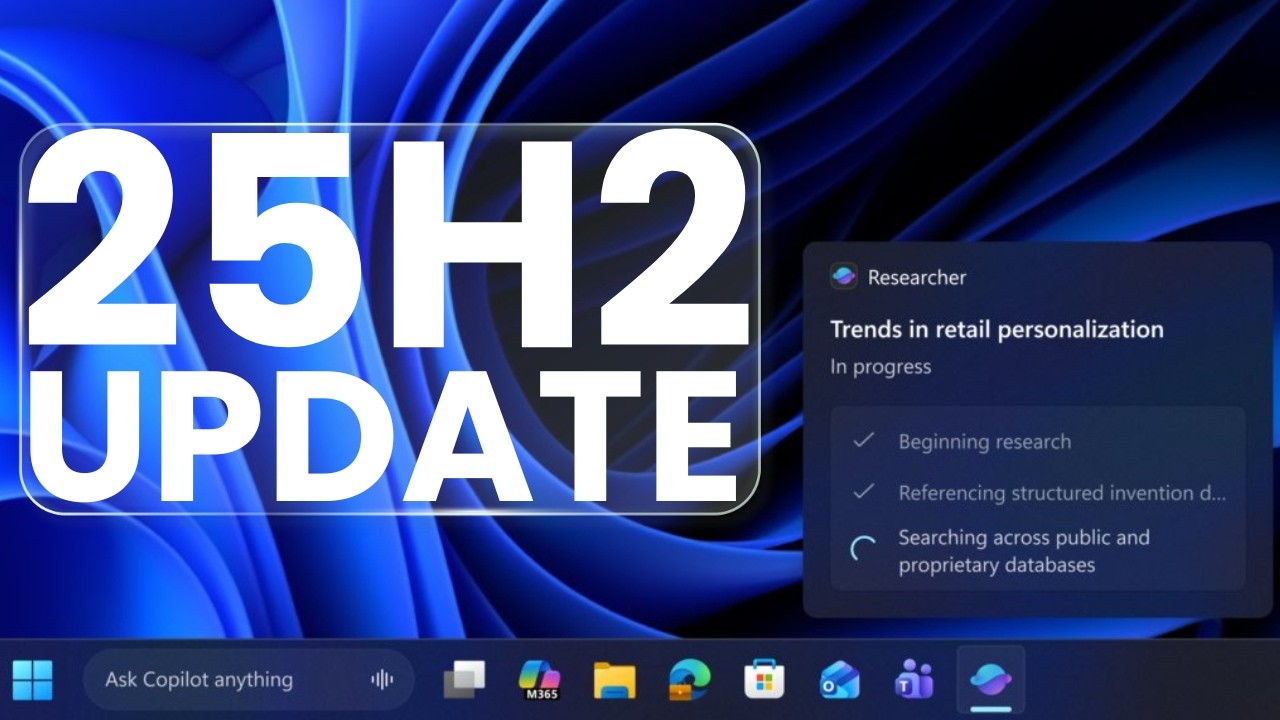
Task: Click the 'In progress' status text
Action: coord(881,367)
